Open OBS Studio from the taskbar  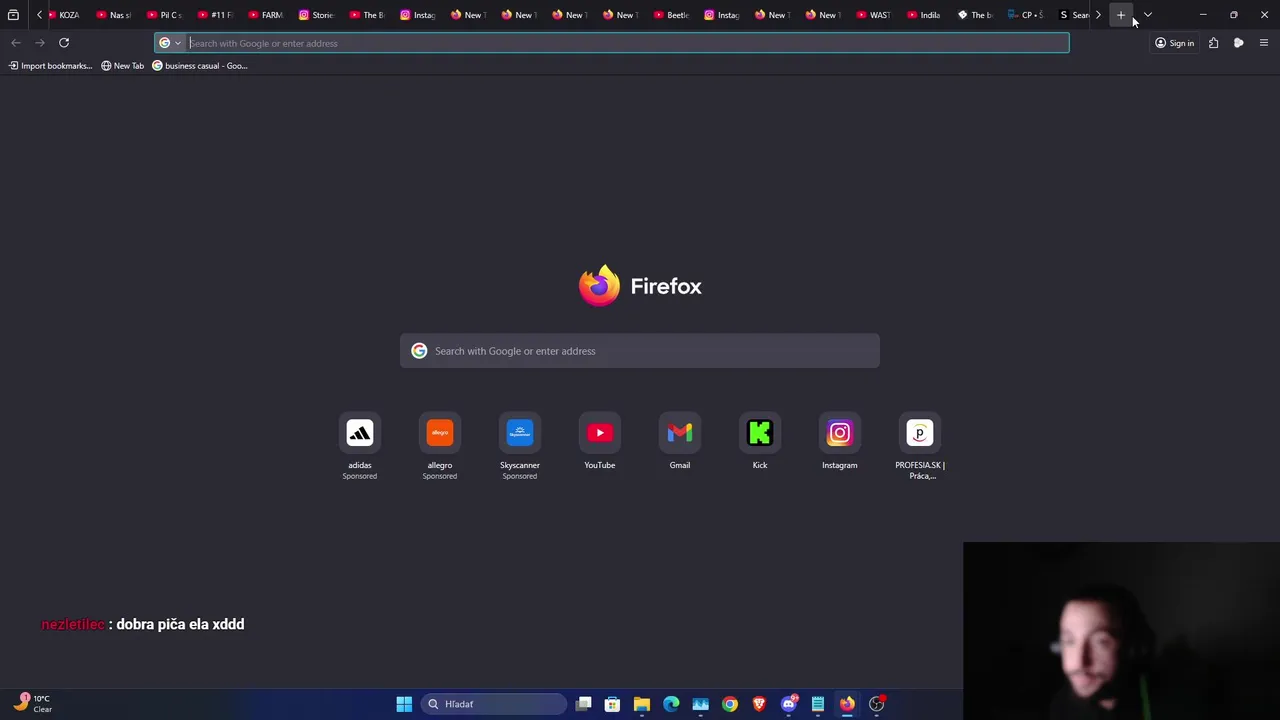coord(876,704)
